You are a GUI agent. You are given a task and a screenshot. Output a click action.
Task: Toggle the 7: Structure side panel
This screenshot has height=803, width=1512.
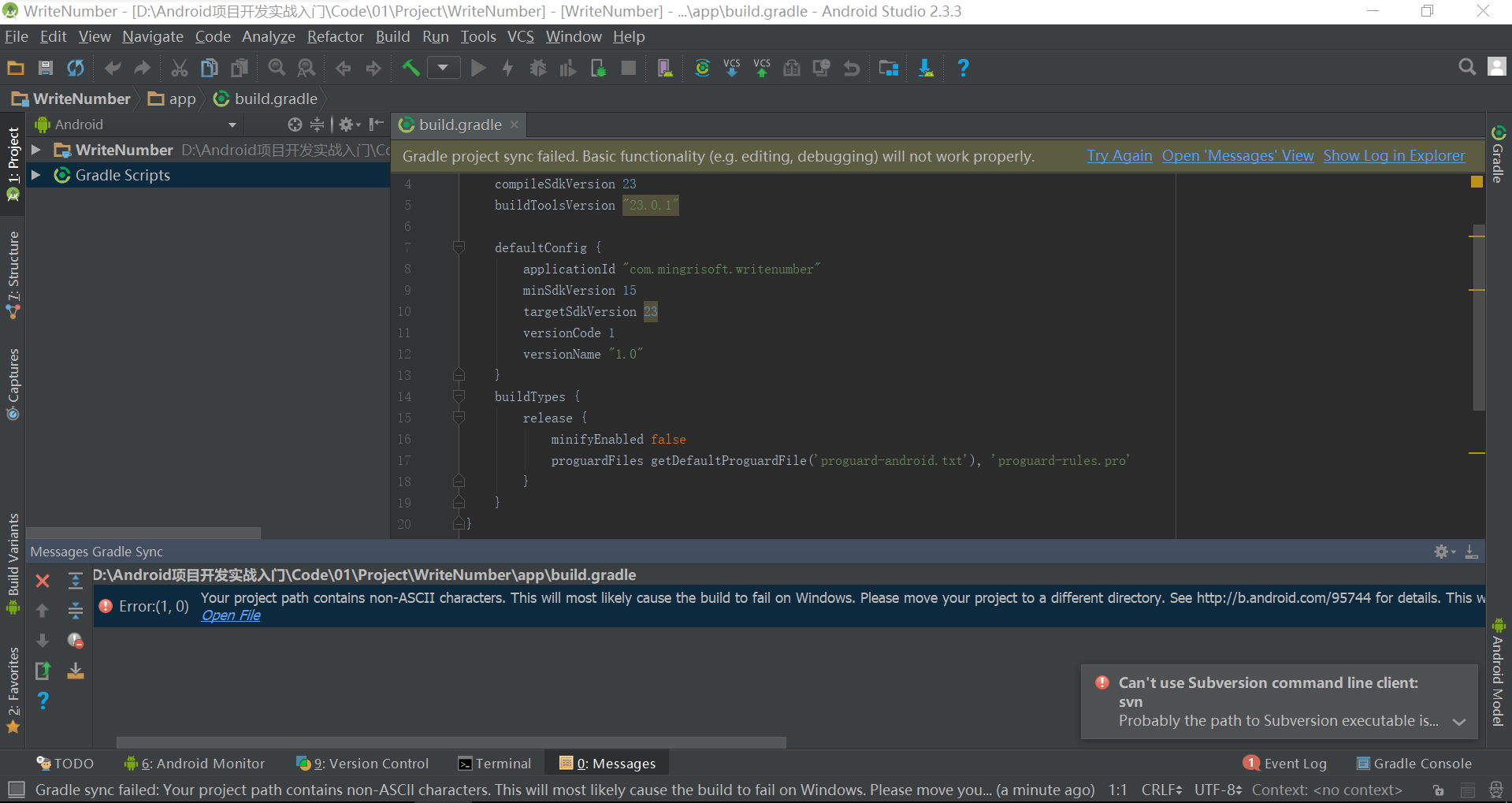(13, 274)
